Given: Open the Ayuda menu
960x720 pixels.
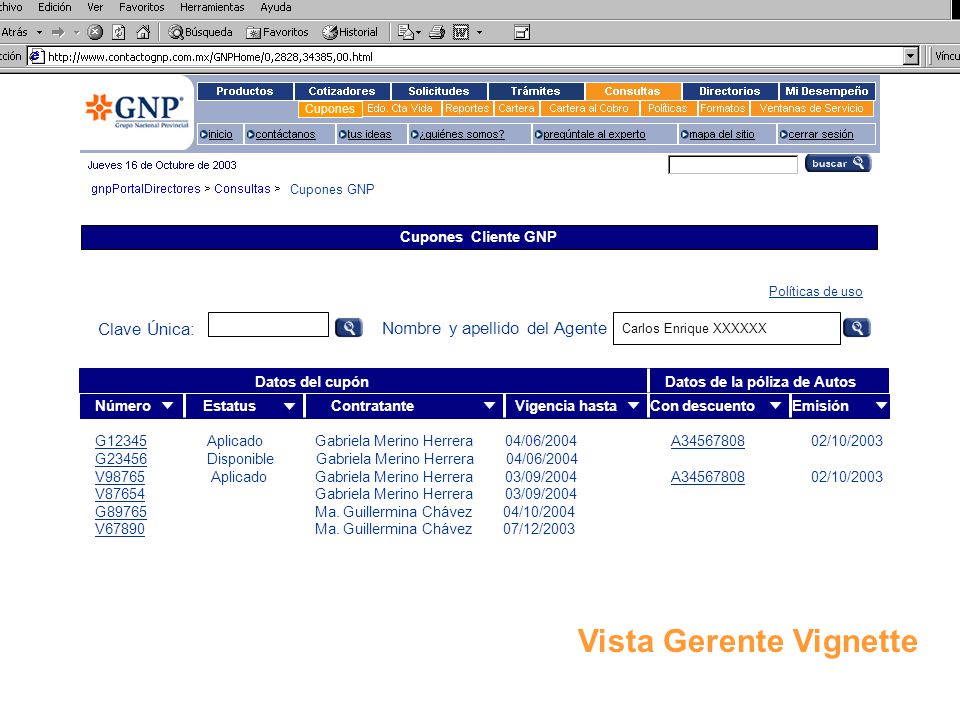Looking at the screenshot, I should [x=276, y=7].
